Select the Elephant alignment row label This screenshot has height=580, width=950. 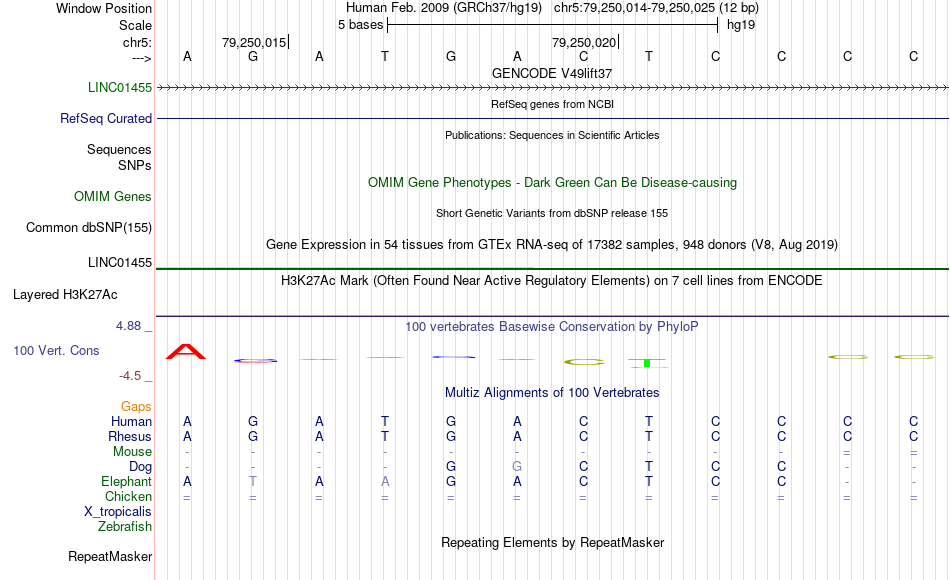(x=127, y=482)
